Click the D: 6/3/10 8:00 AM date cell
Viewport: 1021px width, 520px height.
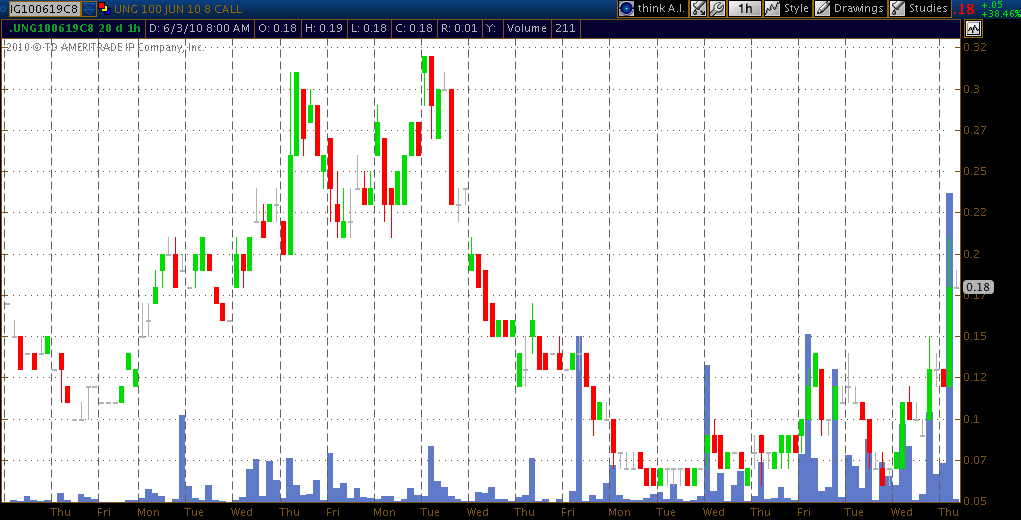coord(199,29)
